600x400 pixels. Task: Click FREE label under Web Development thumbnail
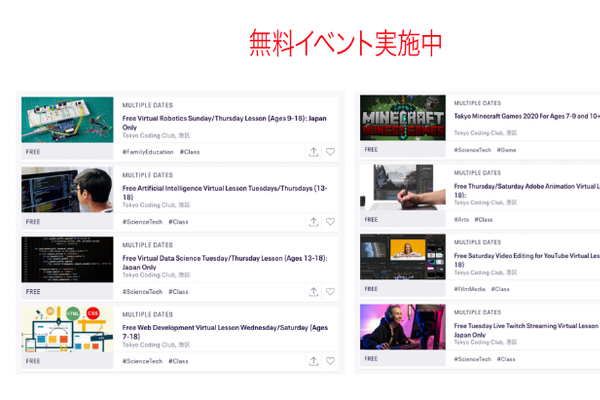pos(33,361)
